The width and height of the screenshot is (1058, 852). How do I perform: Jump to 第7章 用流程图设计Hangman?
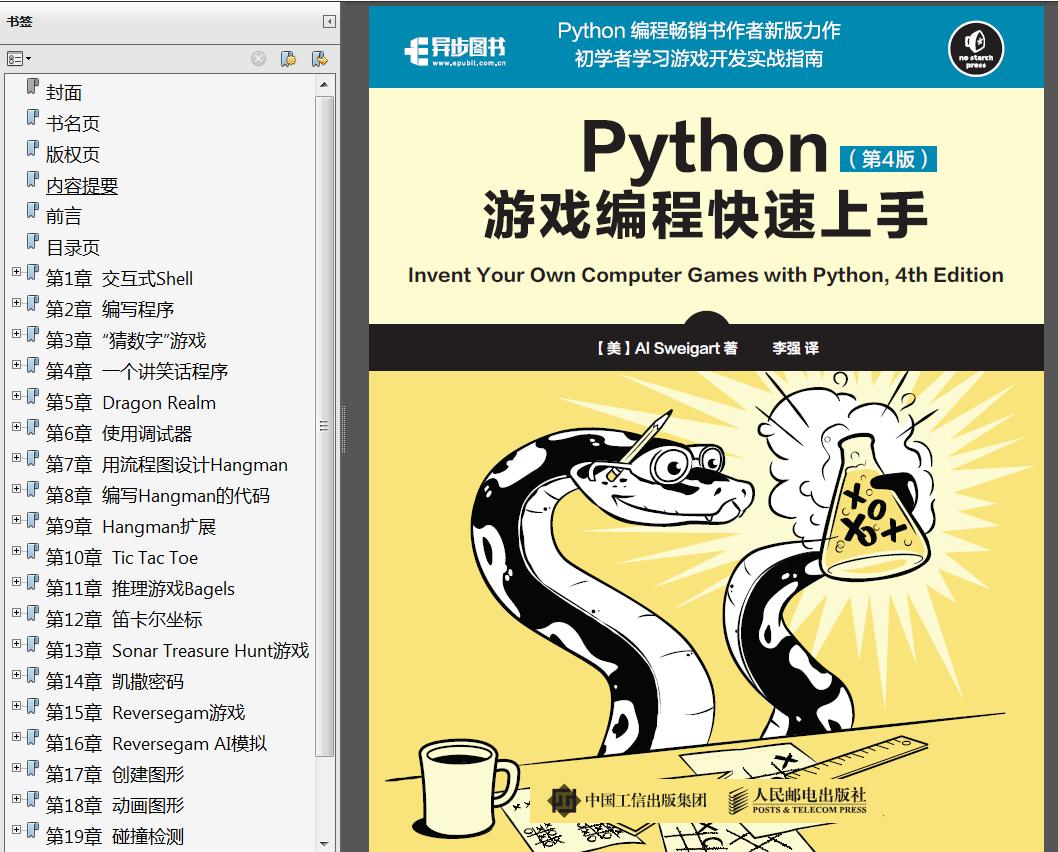tap(167, 465)
